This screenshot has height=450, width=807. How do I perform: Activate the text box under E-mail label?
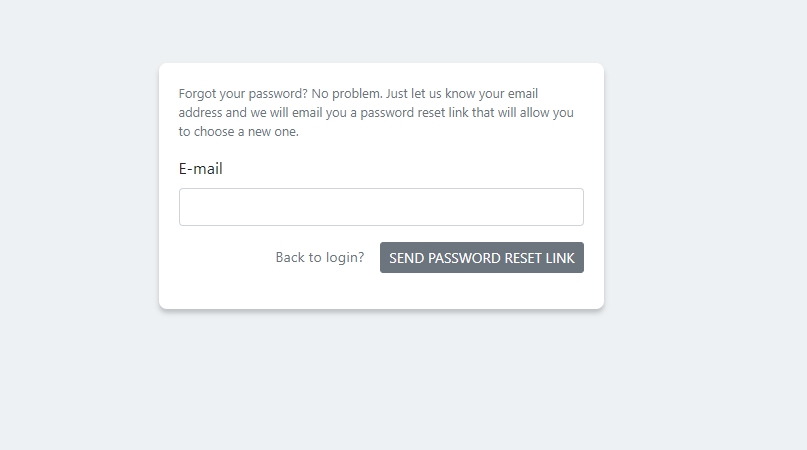[x=381, y=207]
